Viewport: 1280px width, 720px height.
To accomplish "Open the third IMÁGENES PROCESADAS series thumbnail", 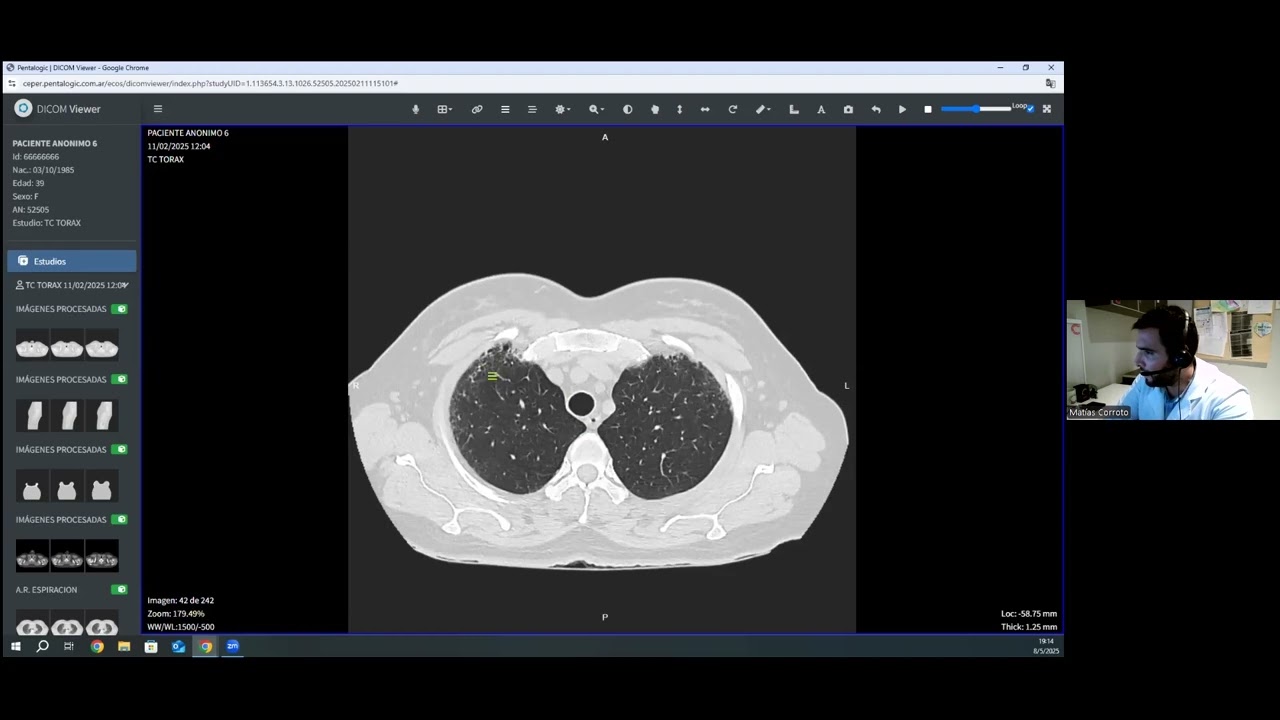I will point(67,487).
